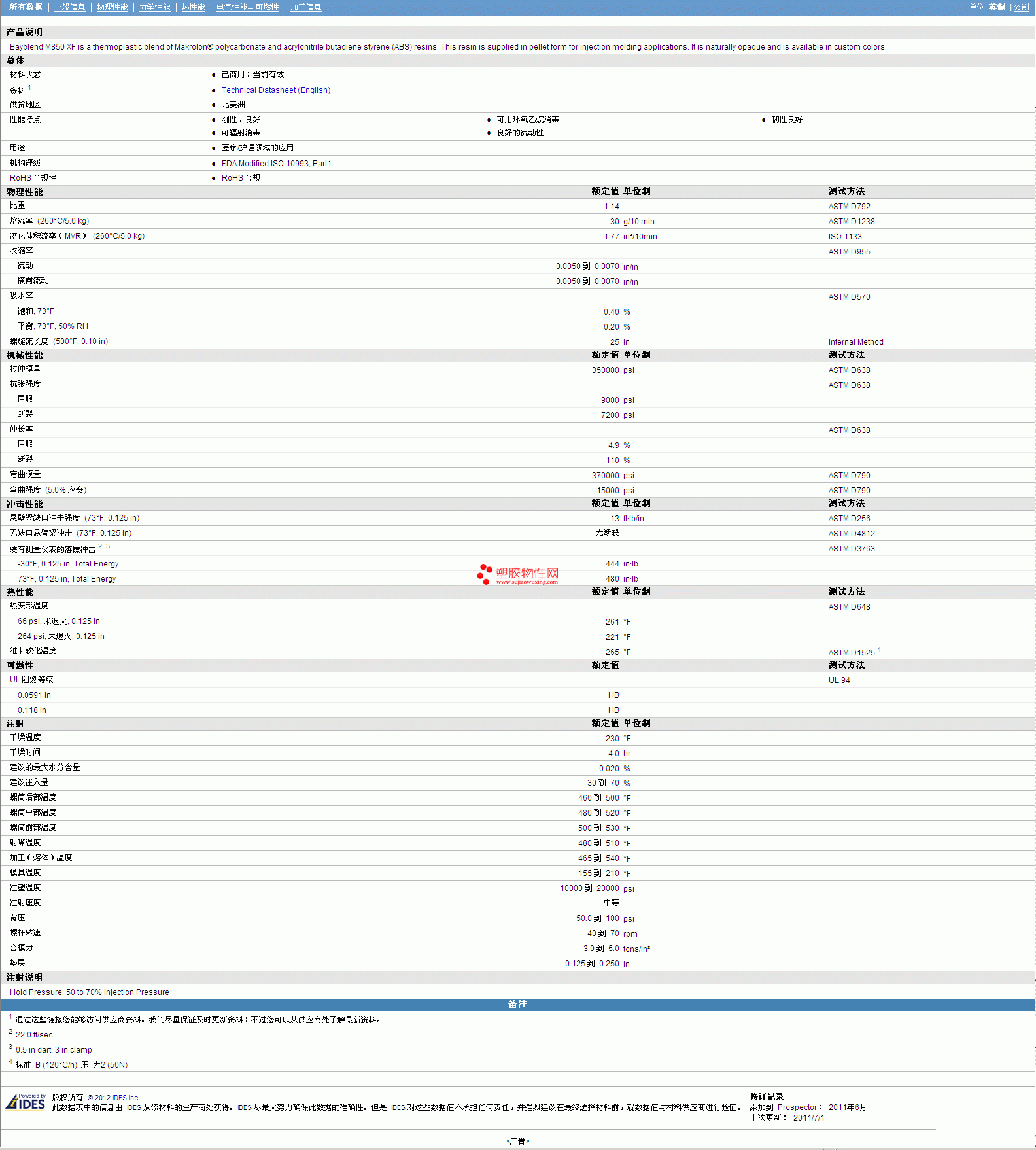Click footnote 0.5 in dart, 3 in clamp
Screen dimensions: 1036x1150
pyautogui.click(x=54, y=1050)
